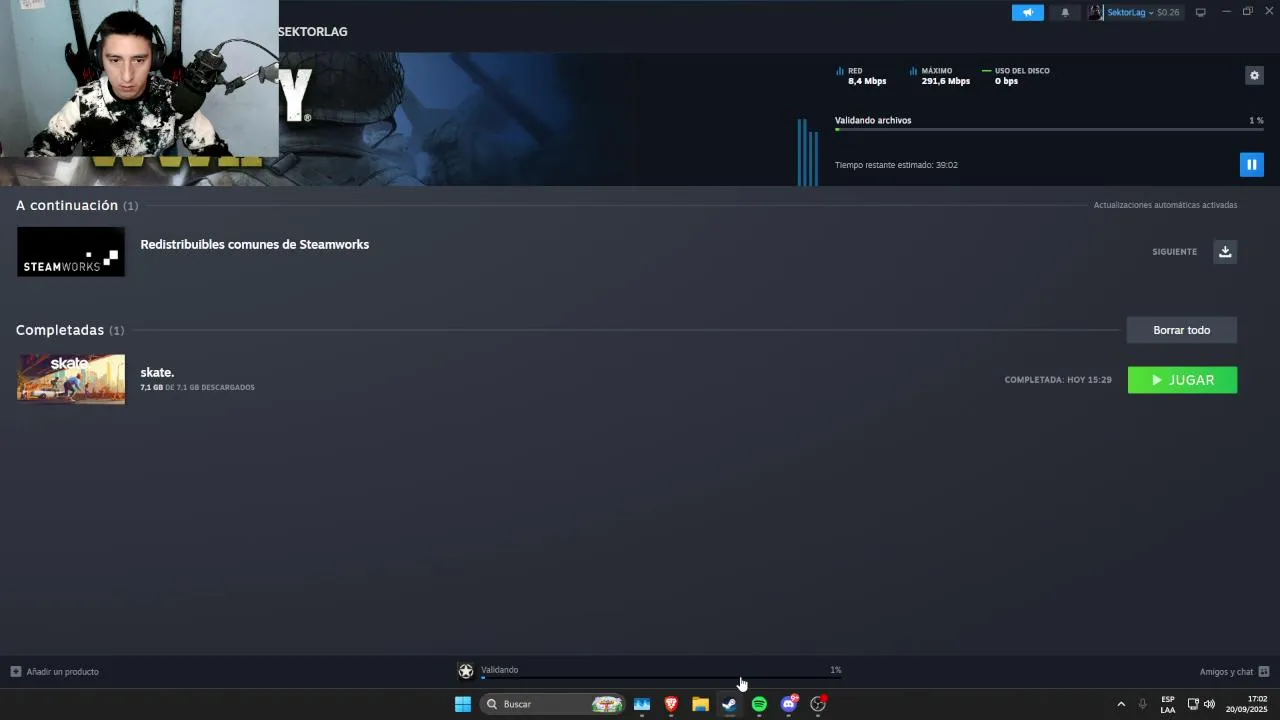Click Tiempo restante estimado text

[896, 165]
